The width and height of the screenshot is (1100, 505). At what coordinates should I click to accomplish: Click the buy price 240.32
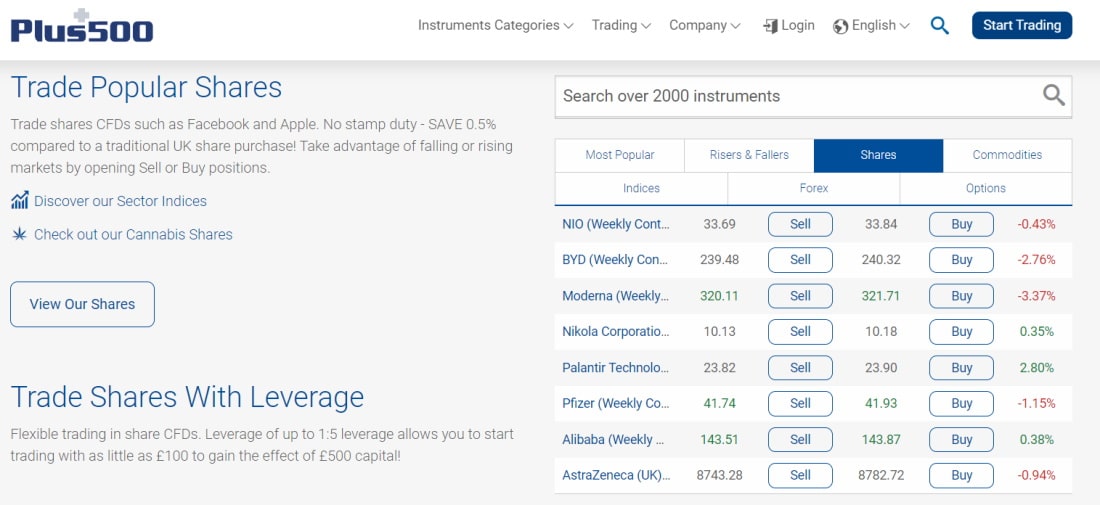click(880, 260)
